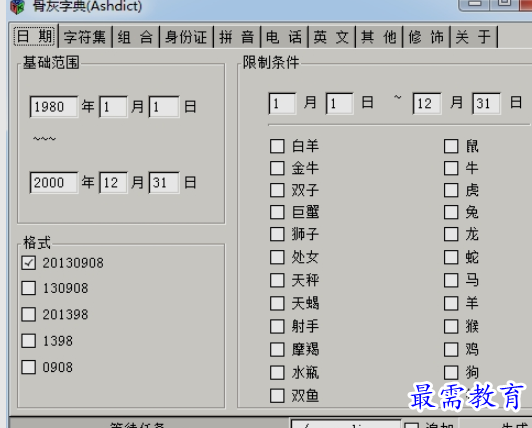
Task: Open the 其他 tab
Action: click(x=378, y=37)
